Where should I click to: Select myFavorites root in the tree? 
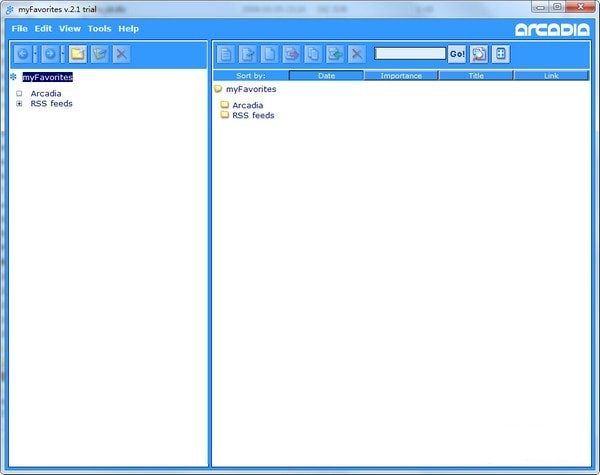pyautogui.click(x=47, y=77)
